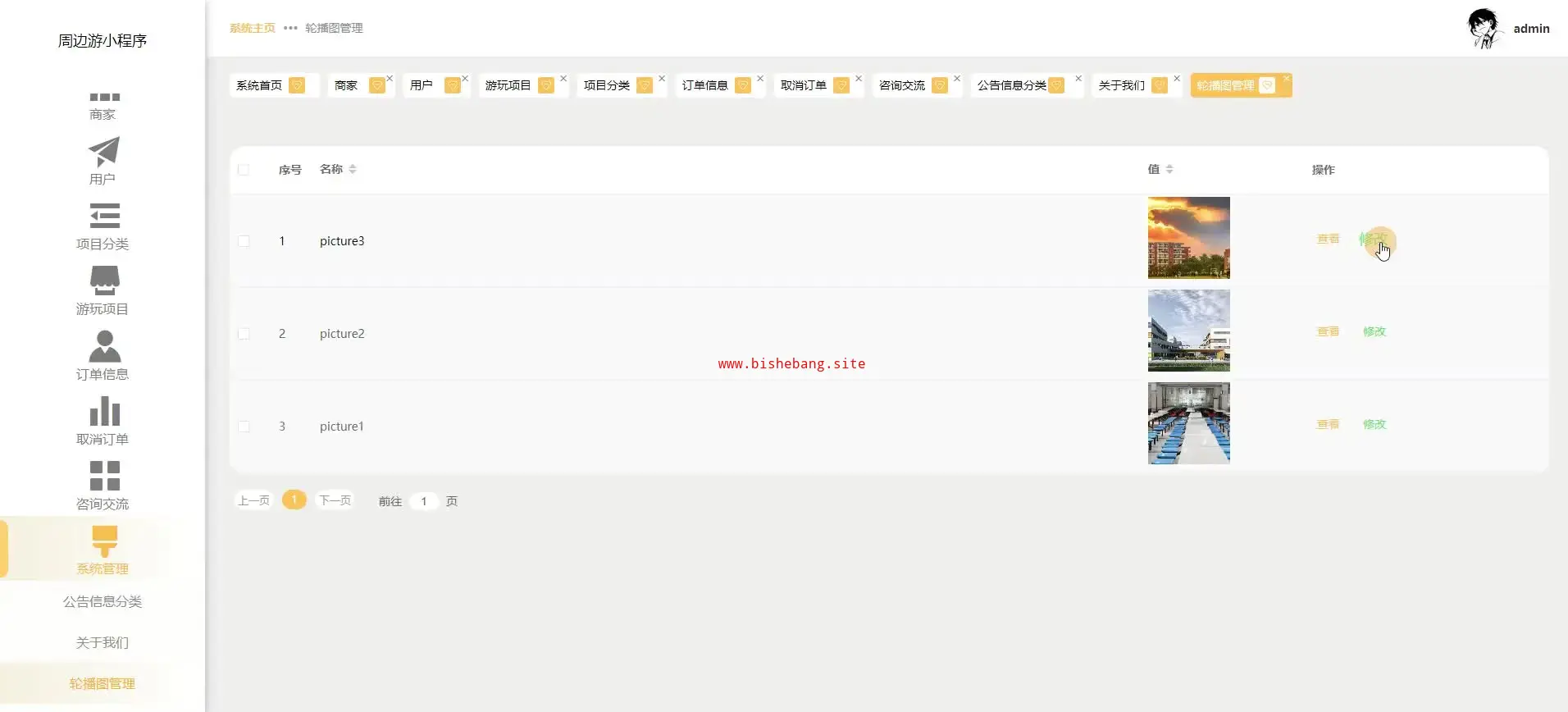The width and height of the screenshot is (1568, 712).
Task: Open the picture1 canteen thumbnail
Action: tap(1189, 423)
